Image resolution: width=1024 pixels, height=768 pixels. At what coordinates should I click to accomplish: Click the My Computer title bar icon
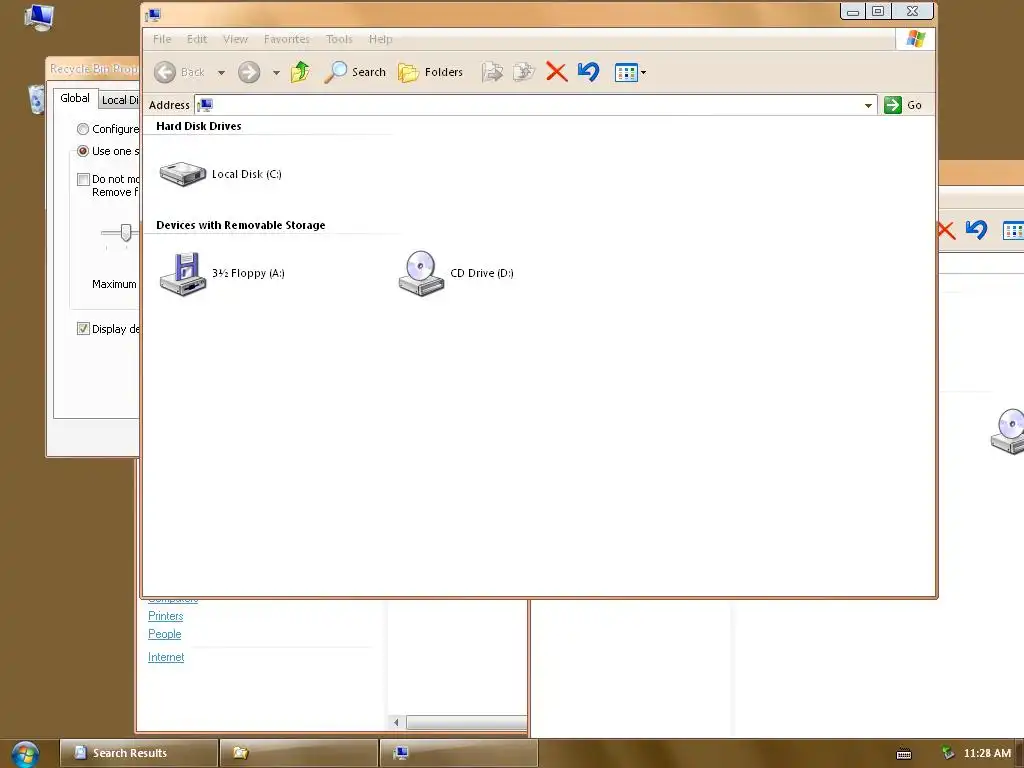[x=153, y=14]
